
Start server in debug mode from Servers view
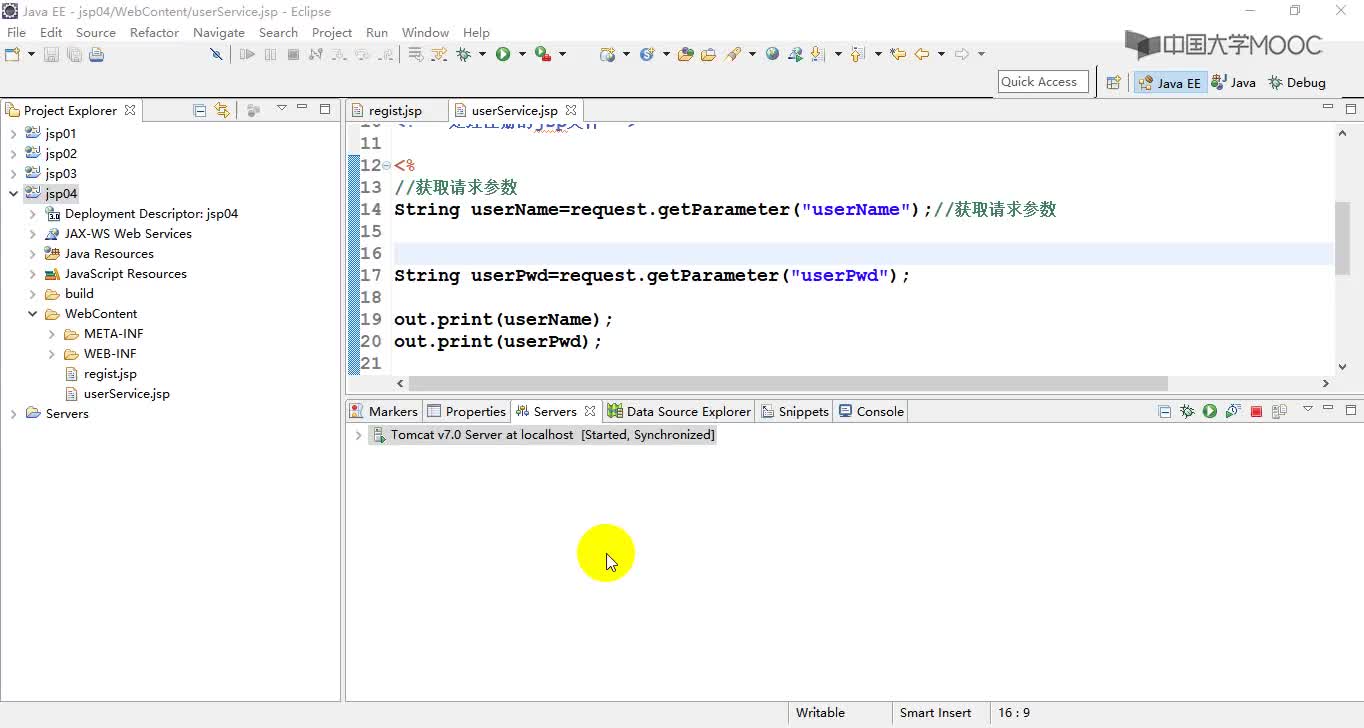(1187, 411)
